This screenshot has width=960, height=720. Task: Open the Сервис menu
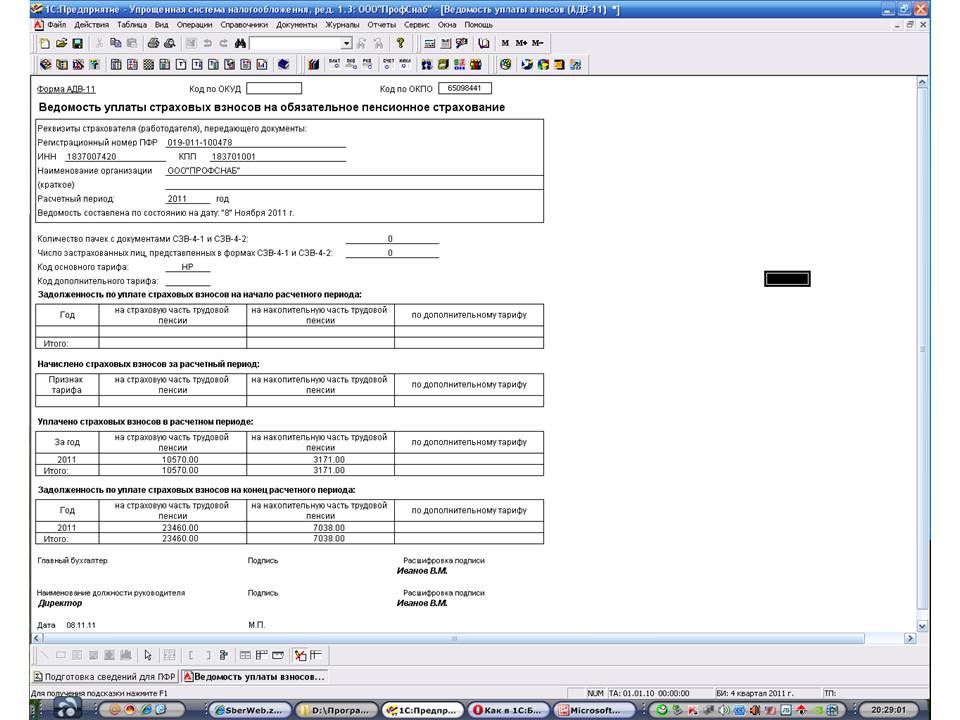click(416, 25)
